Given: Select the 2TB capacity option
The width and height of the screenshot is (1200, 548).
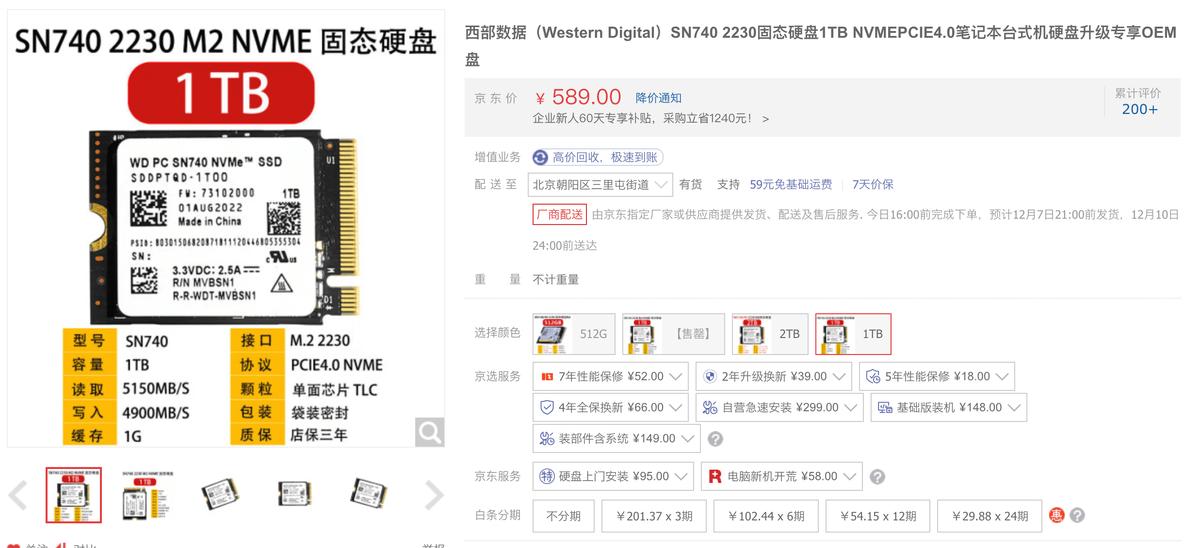Looking at the screenshot, I should pyautogui.click(x=769, y=334).
